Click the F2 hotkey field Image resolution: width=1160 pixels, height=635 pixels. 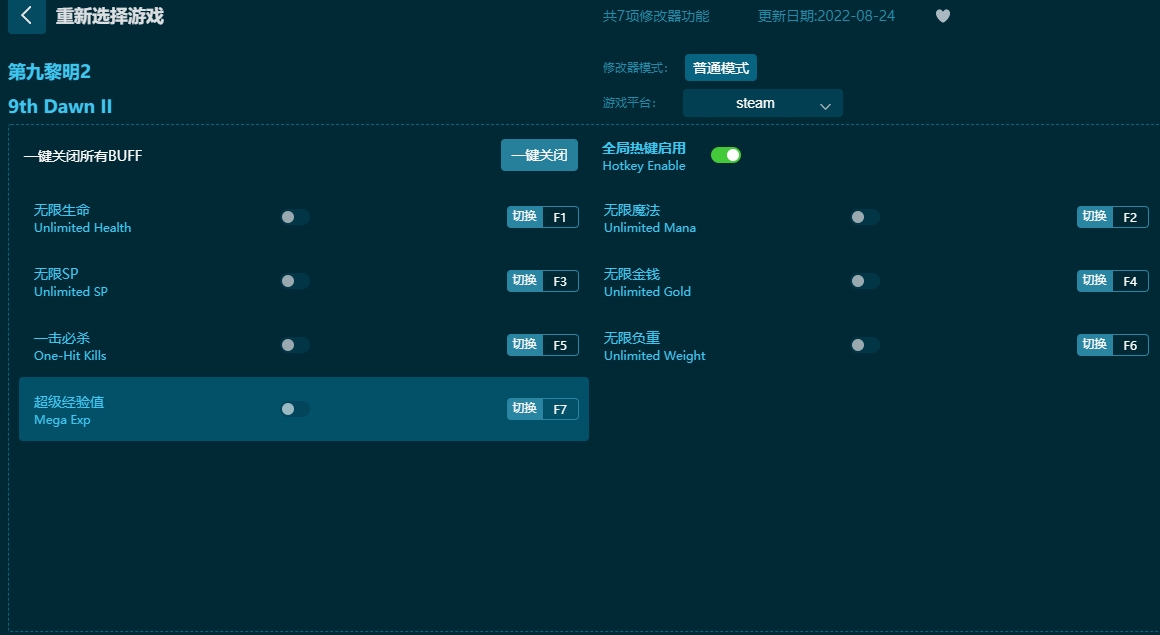tap(1130, 217)
